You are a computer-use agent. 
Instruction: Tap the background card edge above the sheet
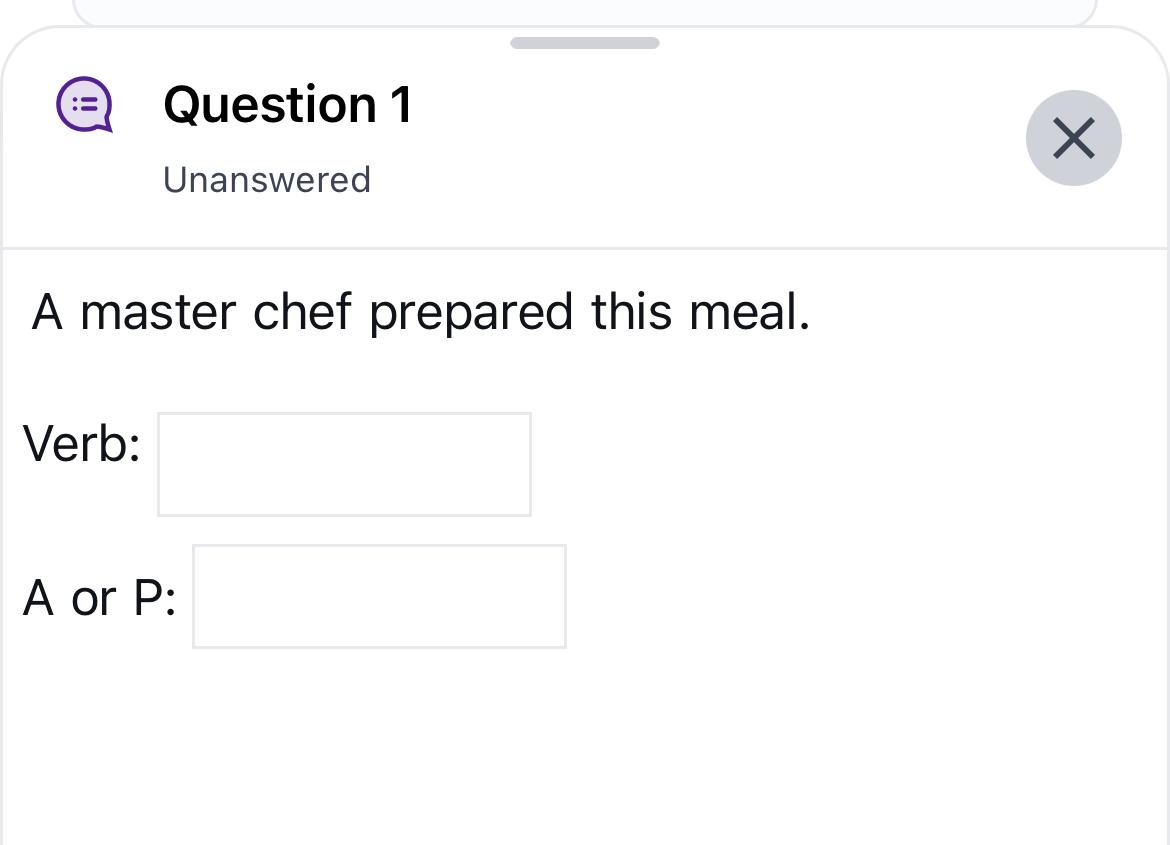(584, 10)
